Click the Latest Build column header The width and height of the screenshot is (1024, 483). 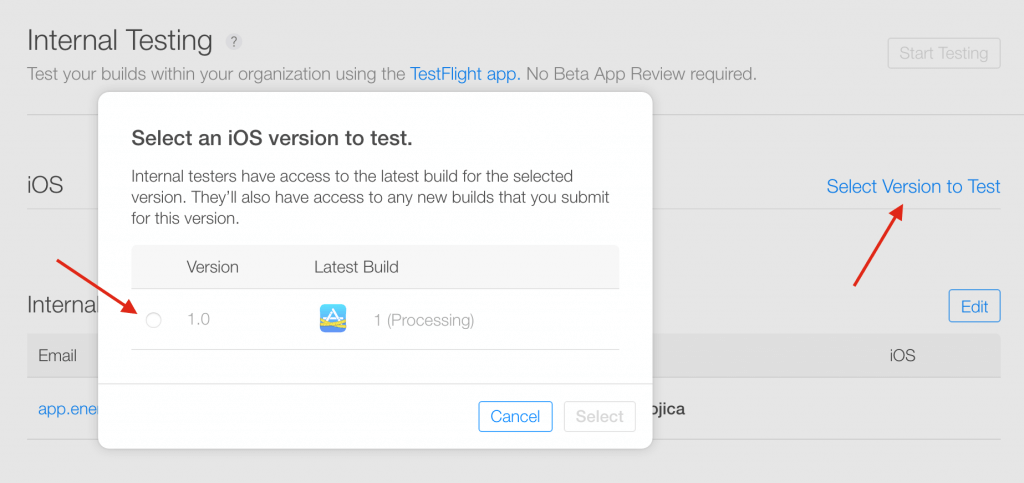click(356, 267)
